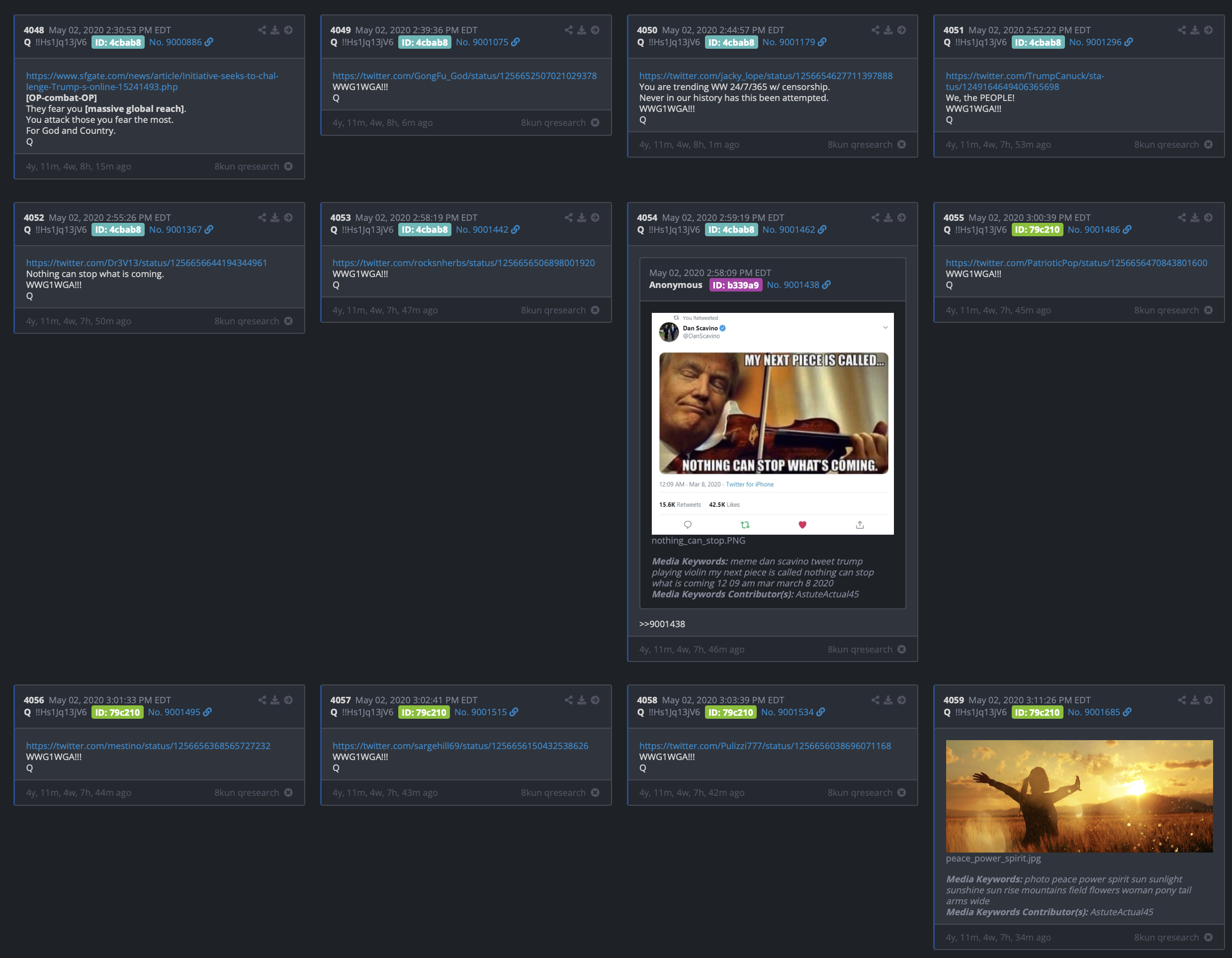Click the circle icon next to 8kun qresearch on post 4049

(595, 122)
